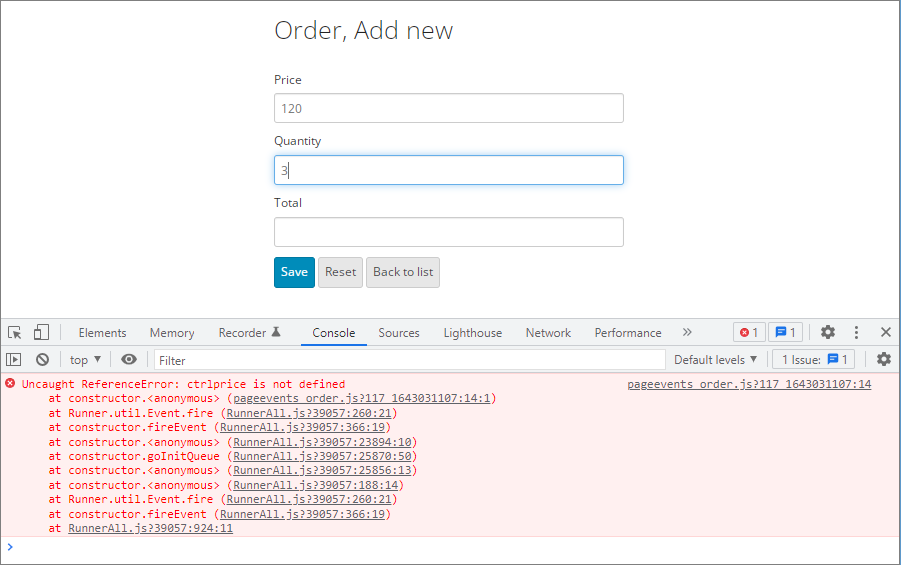Create live expression with eye icon
Screen dimensions: 901x565
(129, 360)
